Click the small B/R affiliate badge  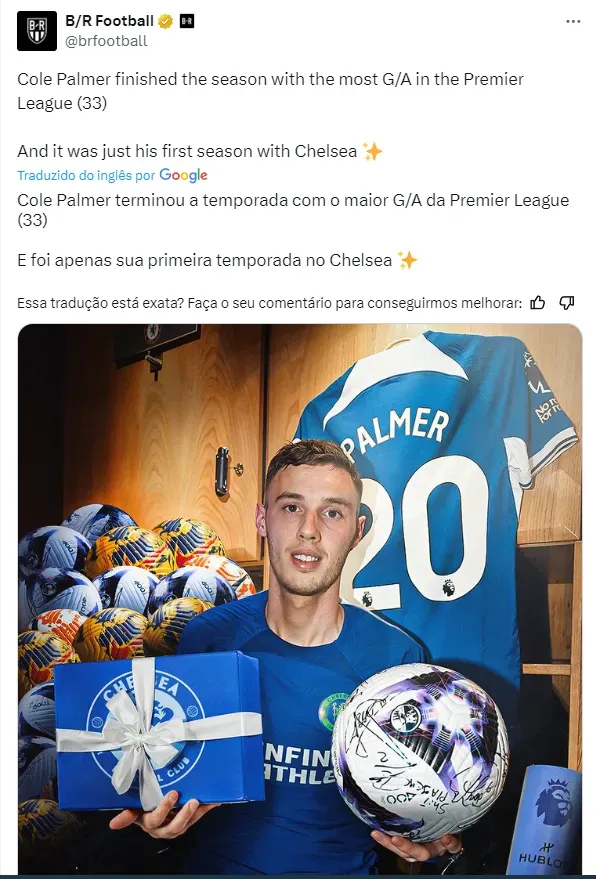[187, 21]
